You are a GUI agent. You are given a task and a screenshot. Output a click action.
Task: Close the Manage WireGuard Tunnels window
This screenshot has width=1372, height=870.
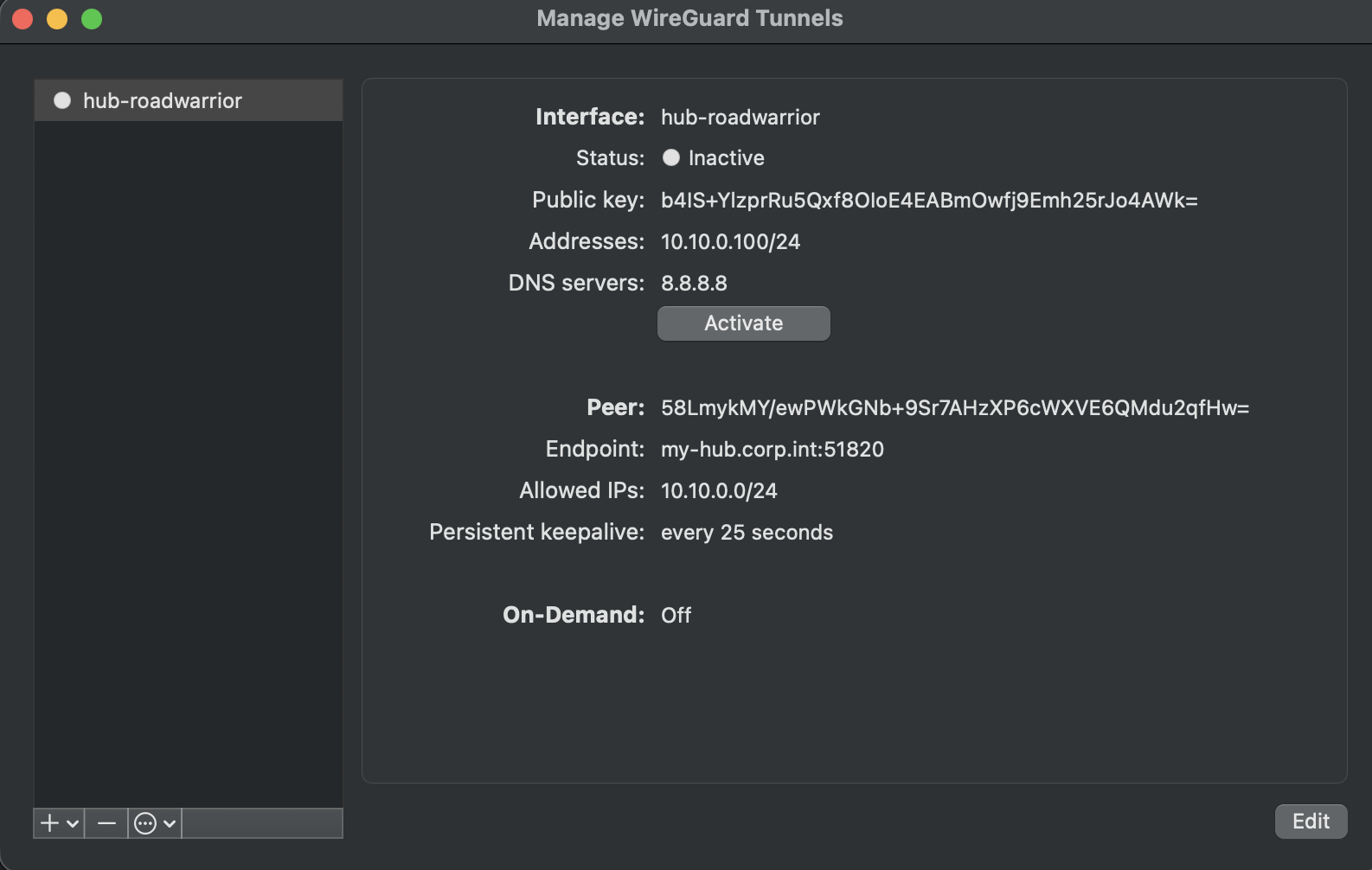pos(22,19)
